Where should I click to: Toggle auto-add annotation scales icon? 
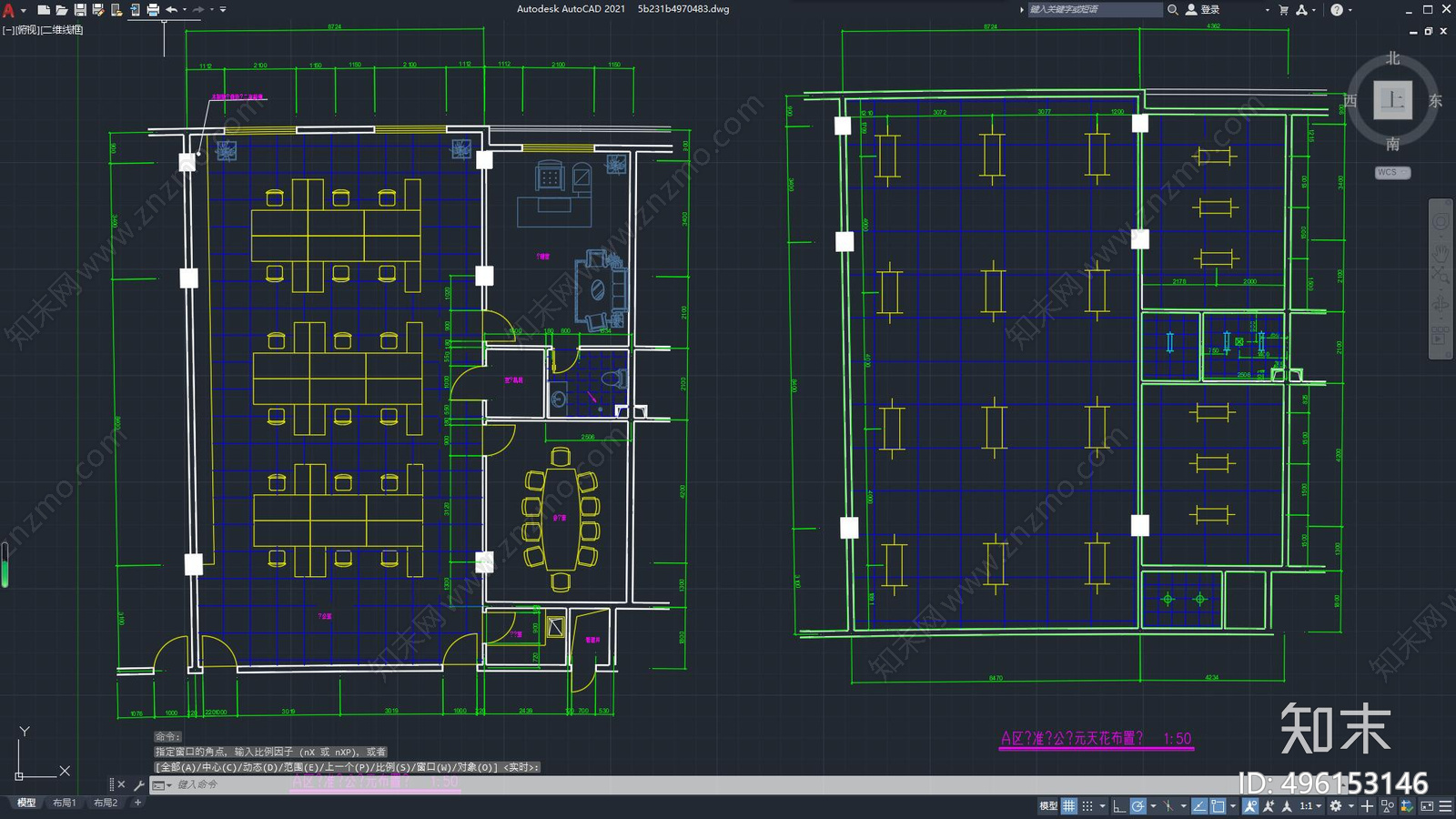pyautogui.click(x=1269, y=806)
